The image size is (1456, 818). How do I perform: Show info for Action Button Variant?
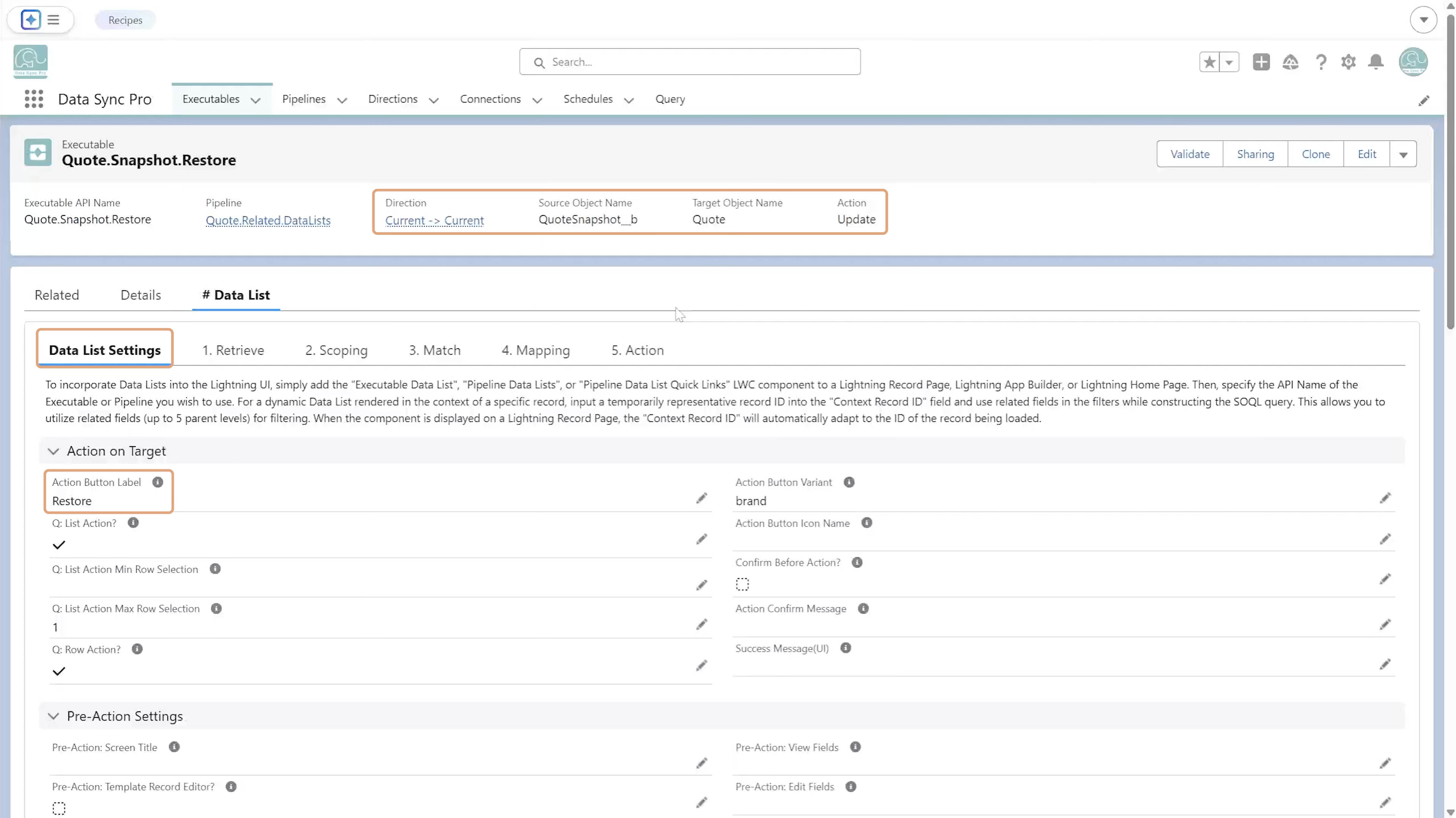(x=849, y=483)
